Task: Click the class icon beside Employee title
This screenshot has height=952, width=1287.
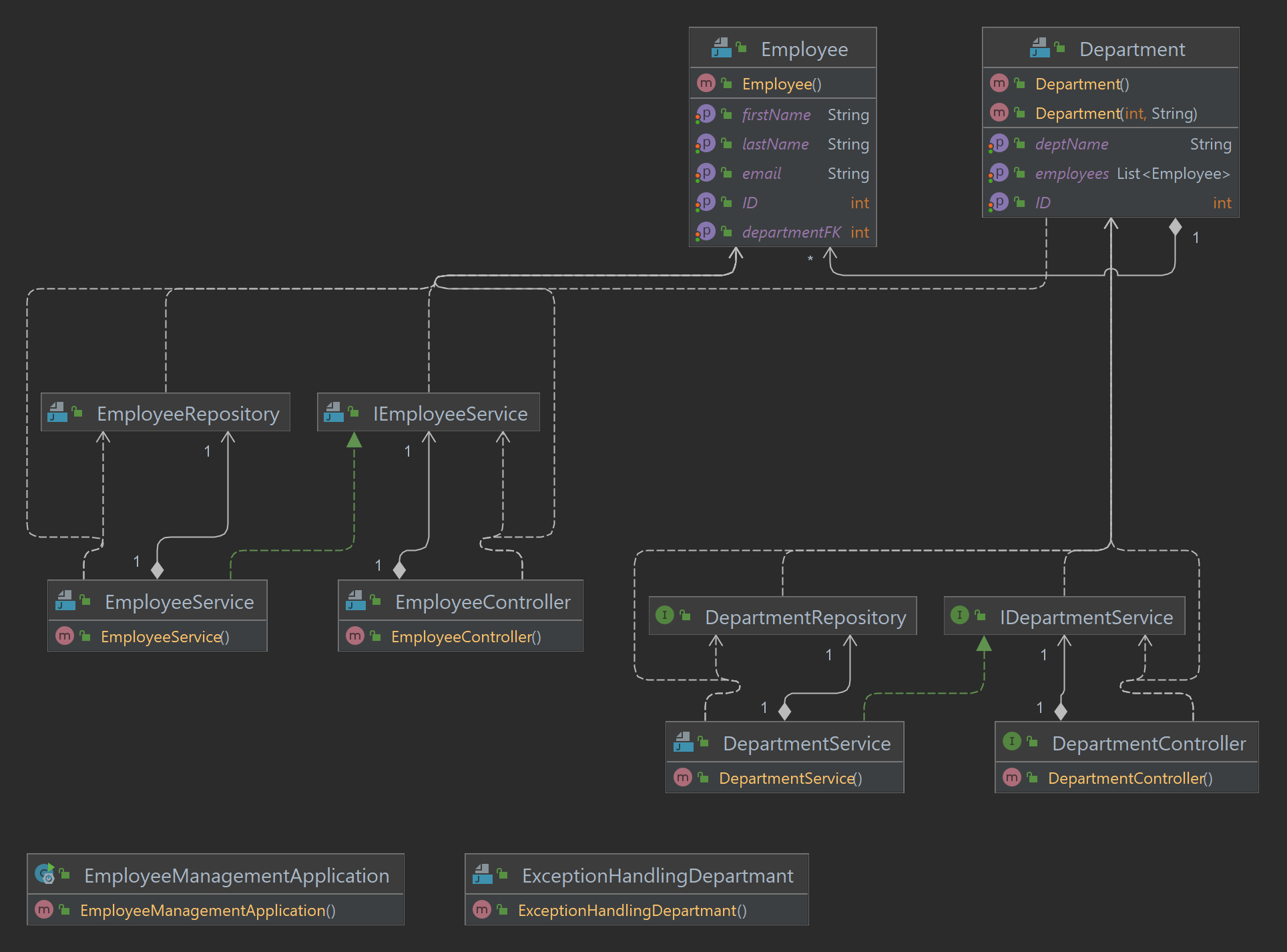Action: (x=722, y=48)
